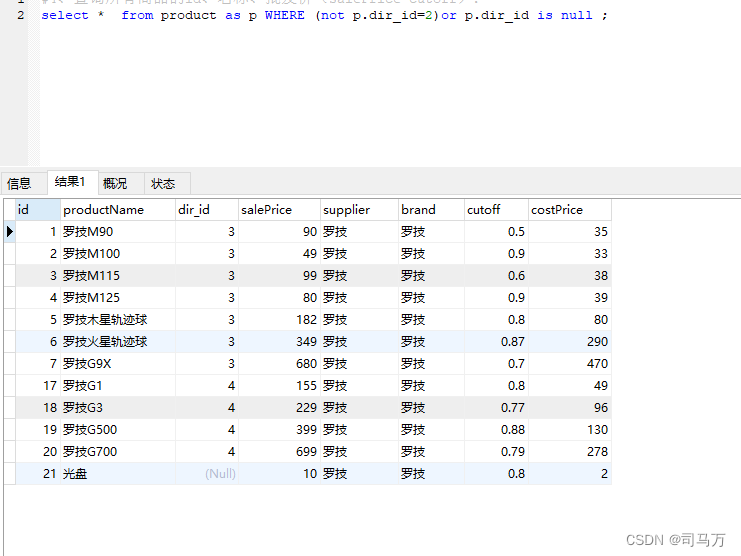
Task: Click the dir_id column header
Action: coord(207,210)
